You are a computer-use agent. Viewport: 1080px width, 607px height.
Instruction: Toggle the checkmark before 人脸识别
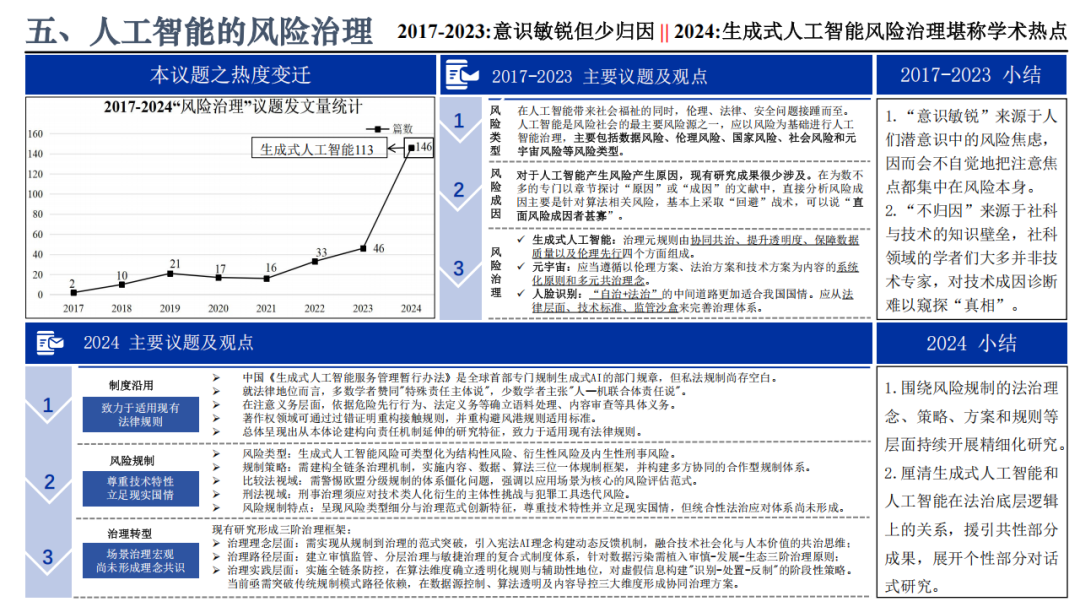coord(519,295)
